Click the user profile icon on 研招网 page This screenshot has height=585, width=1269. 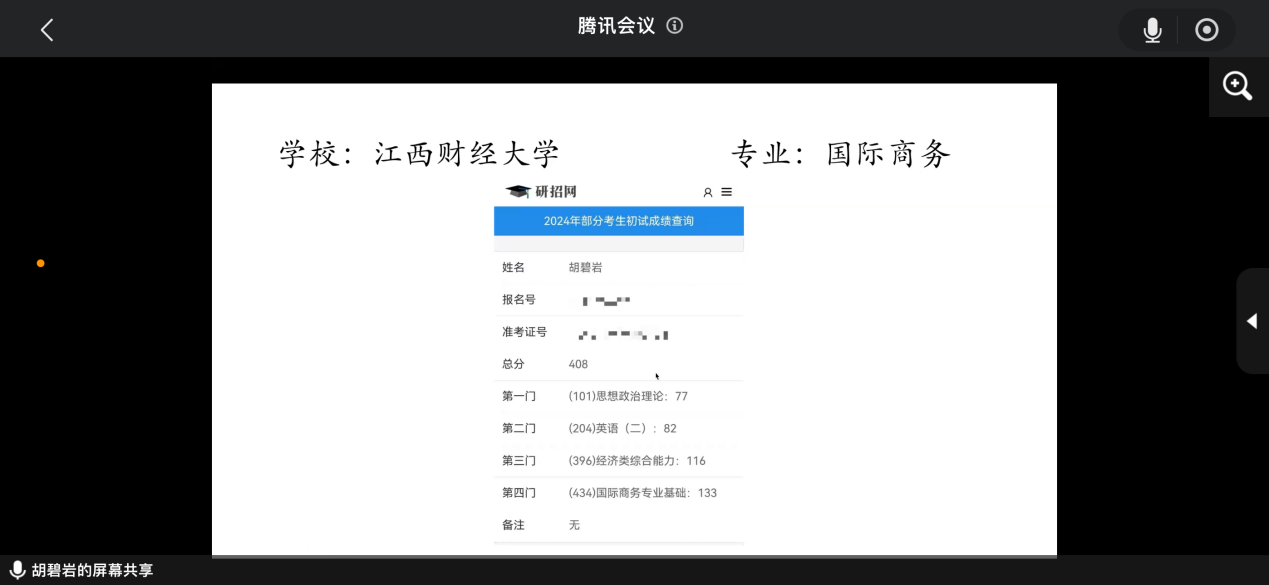(x=708, y=192)
